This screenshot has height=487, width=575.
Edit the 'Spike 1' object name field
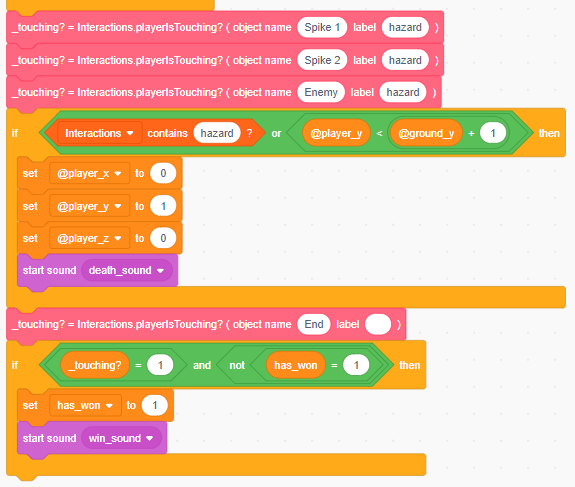(322, 27)
